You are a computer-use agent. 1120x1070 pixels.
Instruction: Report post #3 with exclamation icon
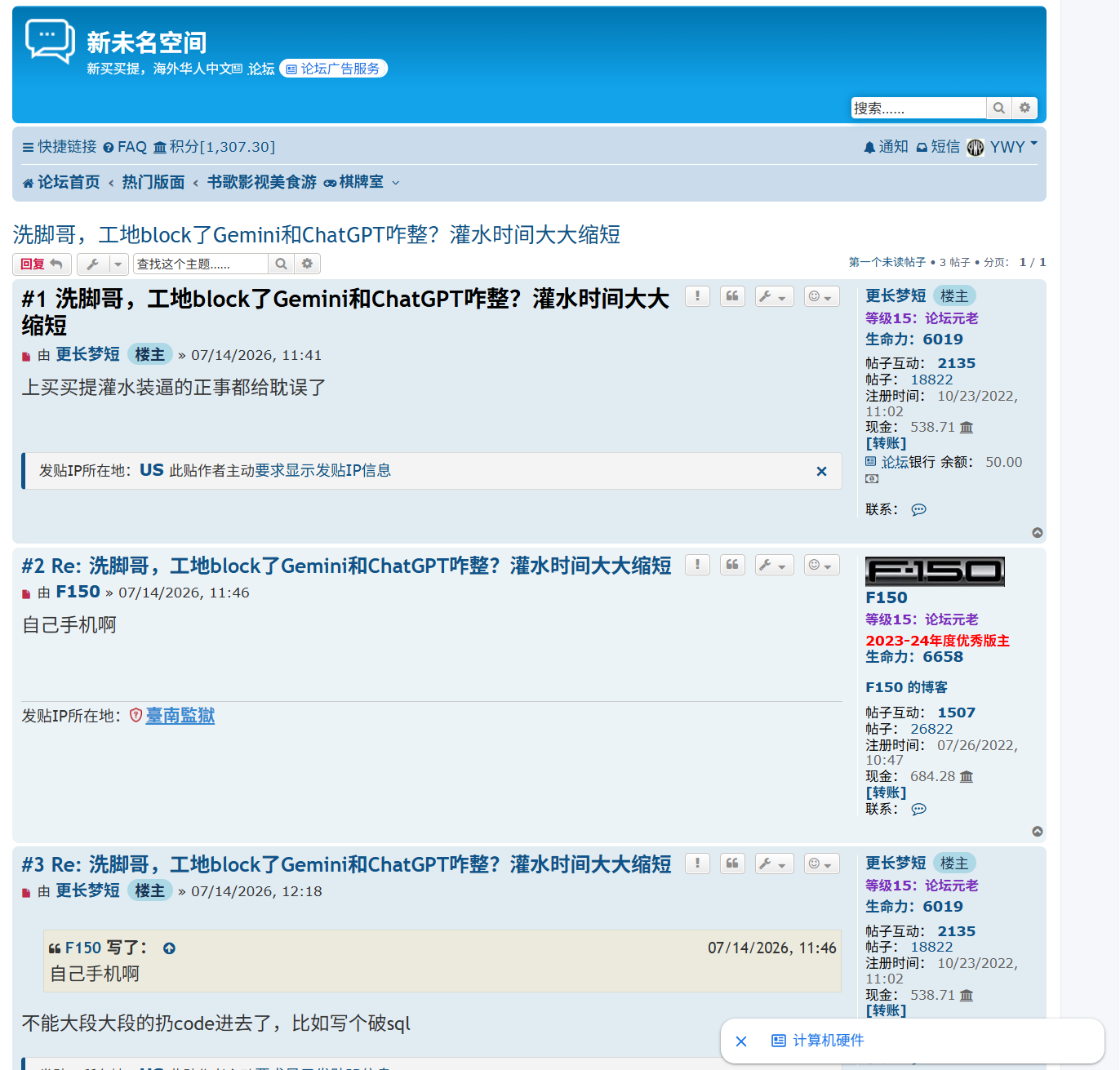click(x=697, y=864)
